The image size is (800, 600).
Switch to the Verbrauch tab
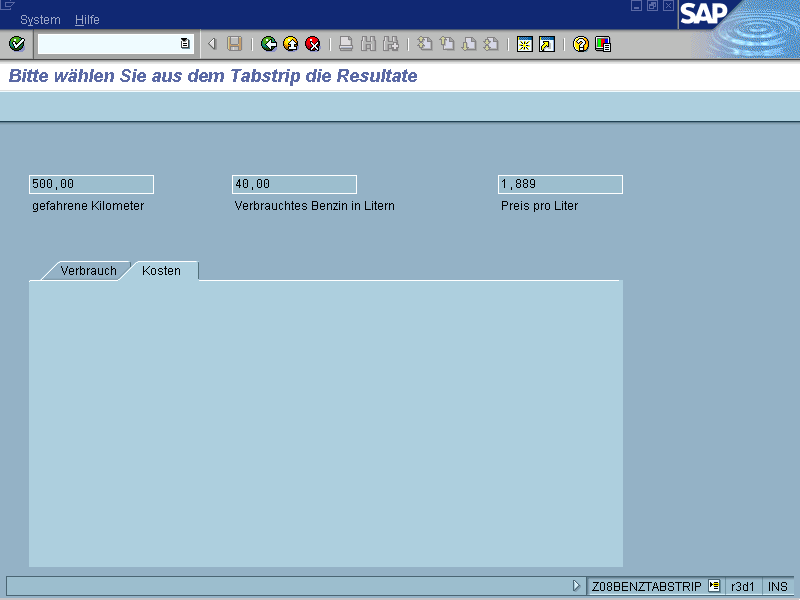click(x=88, y=271)
